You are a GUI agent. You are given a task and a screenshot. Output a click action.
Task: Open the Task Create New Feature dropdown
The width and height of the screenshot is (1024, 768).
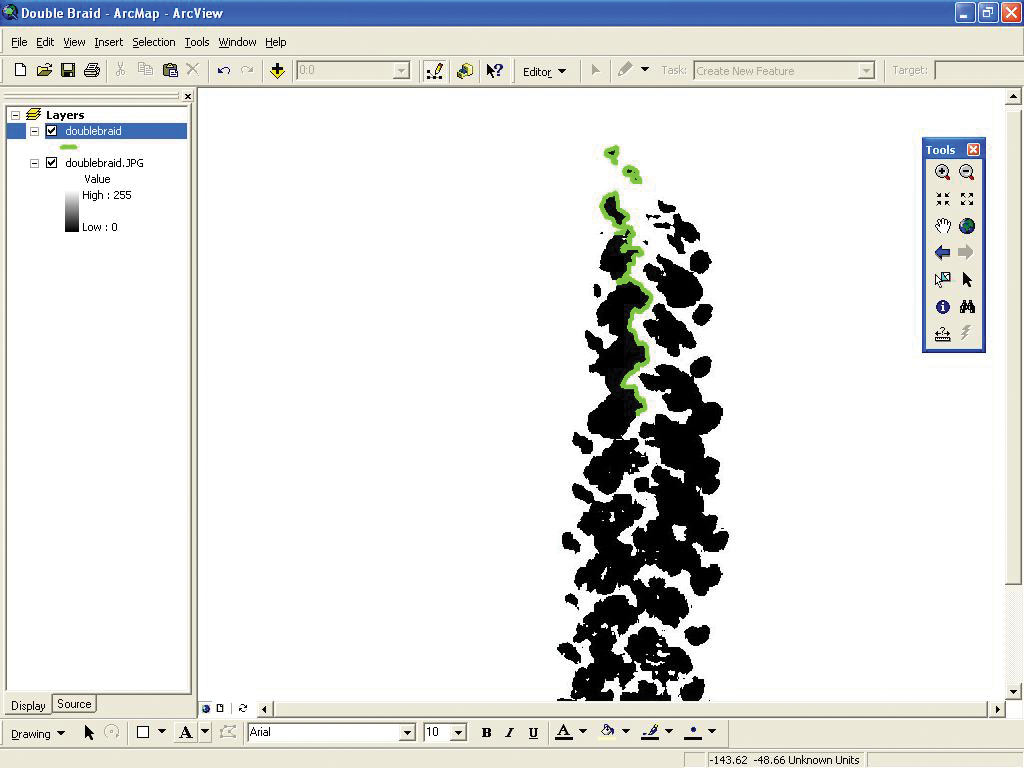coord(866,71)
